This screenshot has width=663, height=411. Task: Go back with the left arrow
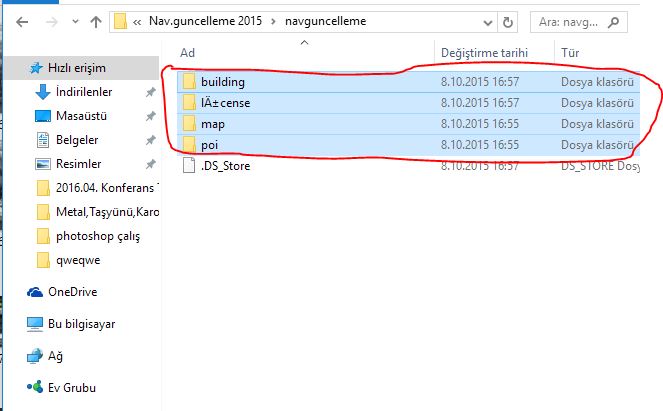[x=22, y=22]
